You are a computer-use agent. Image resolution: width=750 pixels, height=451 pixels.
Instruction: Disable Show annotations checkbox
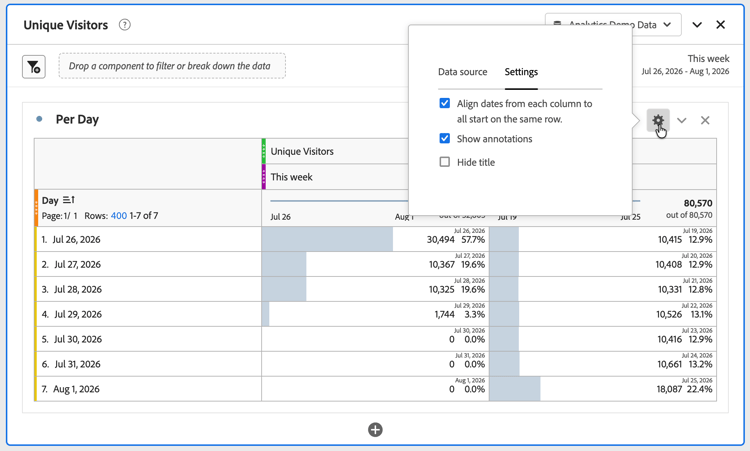pyautogui.click(x=444, y=138)
